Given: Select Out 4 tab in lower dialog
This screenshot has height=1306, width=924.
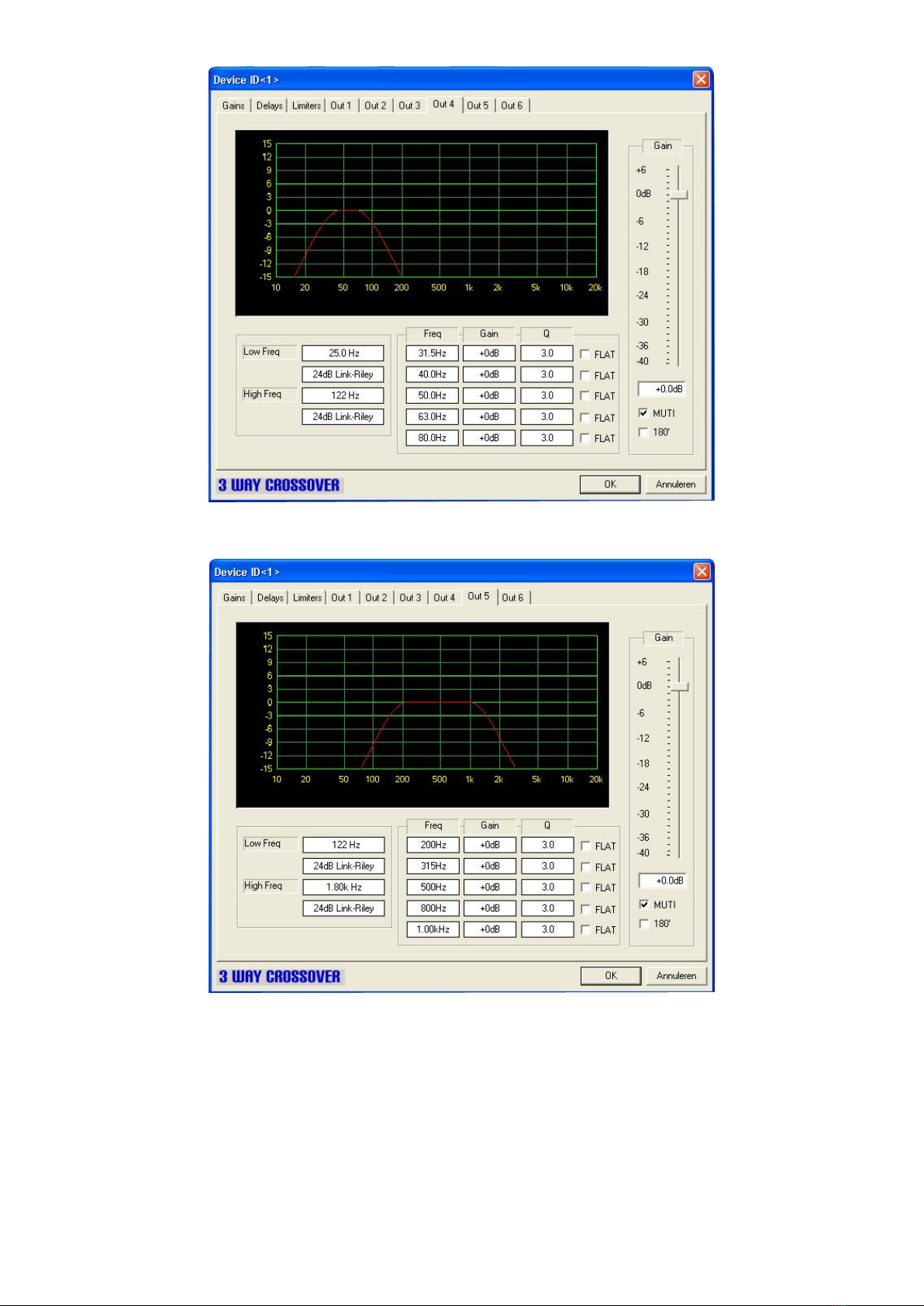Looking at the screenshot, I should pos(444,598).
